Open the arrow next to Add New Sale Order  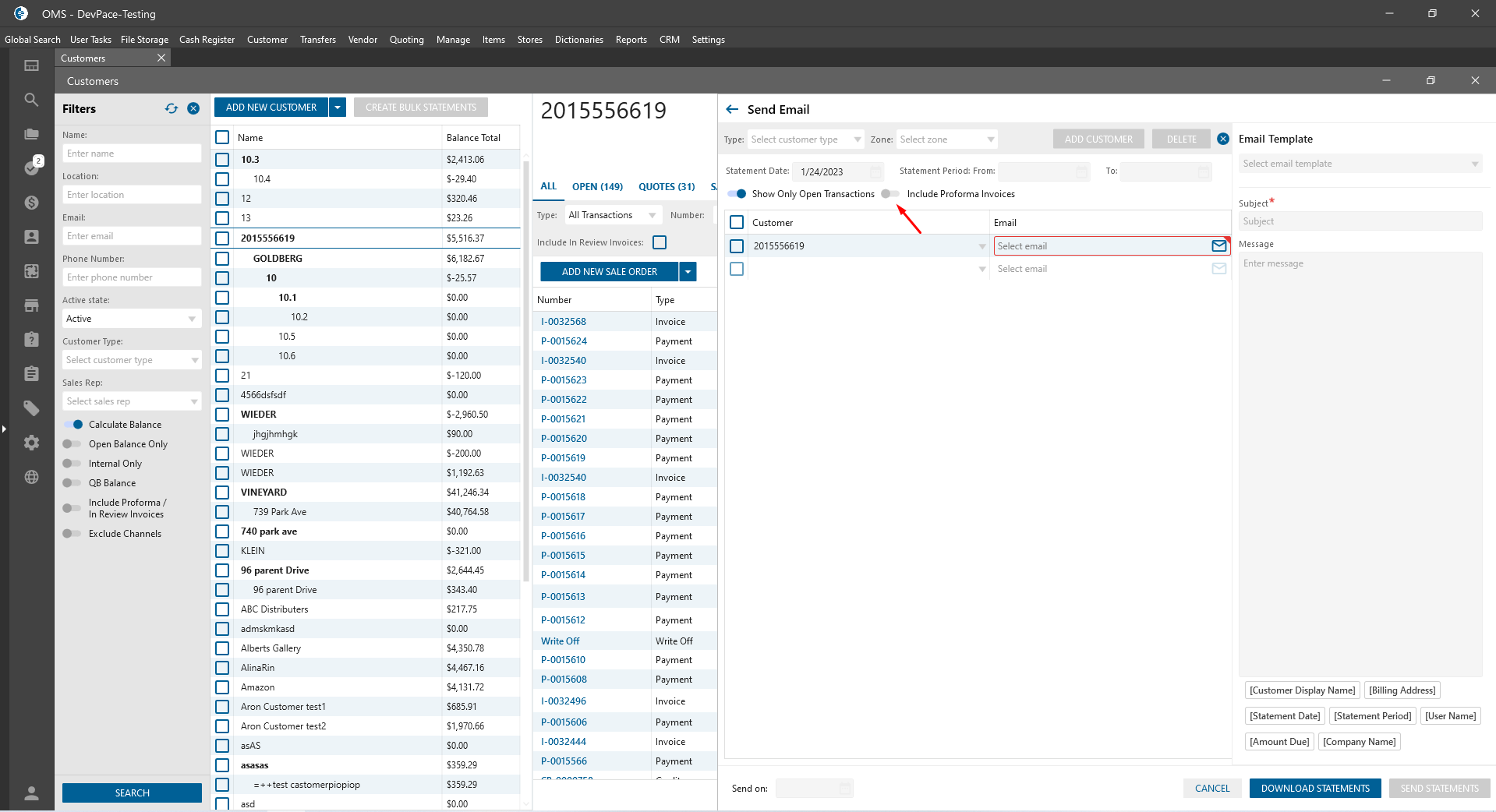[x=688, y=272]
